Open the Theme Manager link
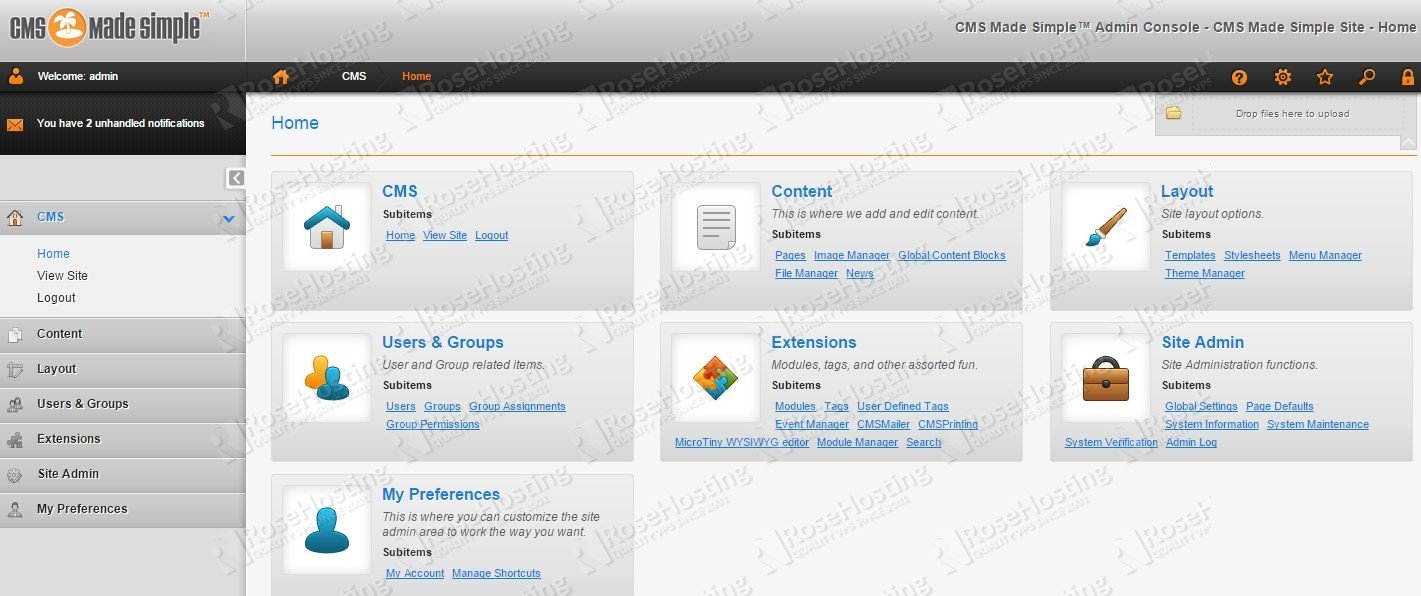Viewport: 1421px width, 596px height. coord(1205,274)
